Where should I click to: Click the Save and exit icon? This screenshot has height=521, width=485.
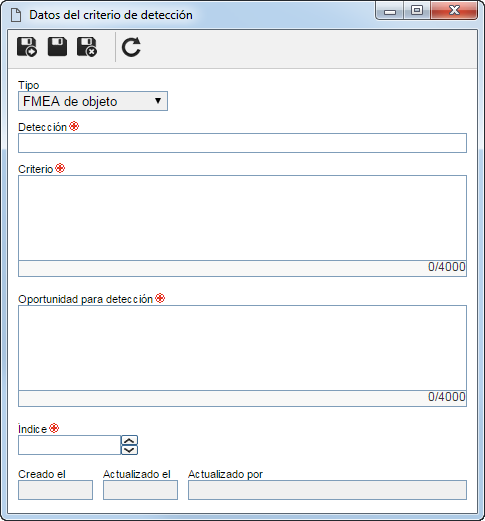click(87, 47)
